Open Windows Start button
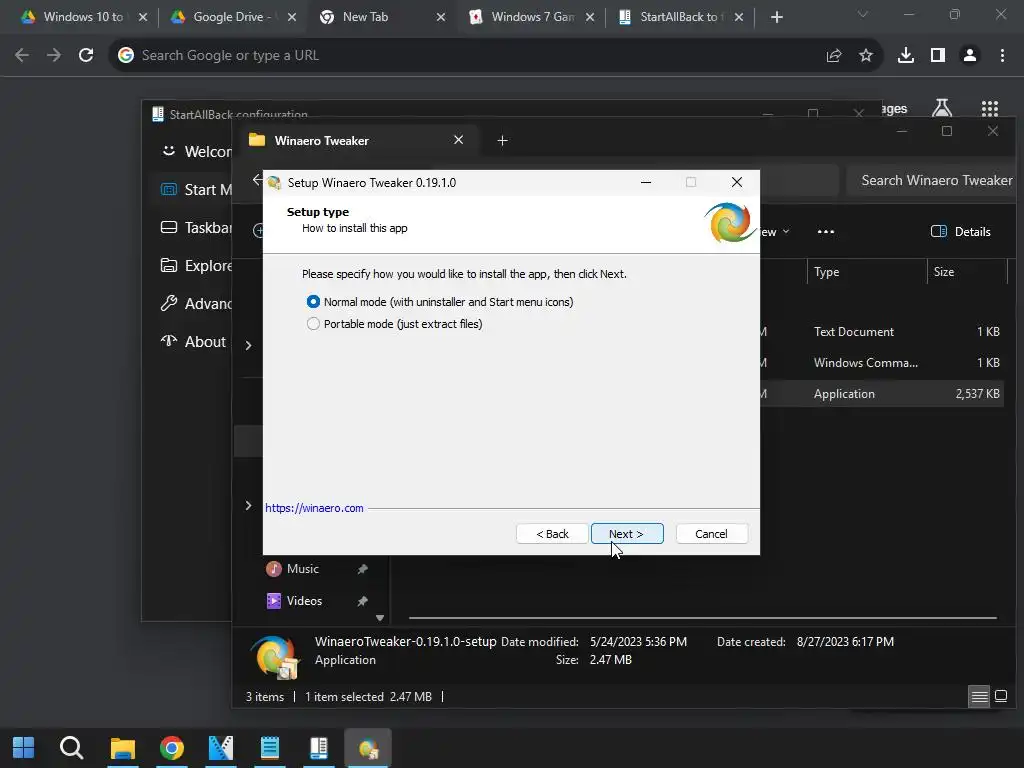This screenshot has height=768, width=1024. [24, 748]
